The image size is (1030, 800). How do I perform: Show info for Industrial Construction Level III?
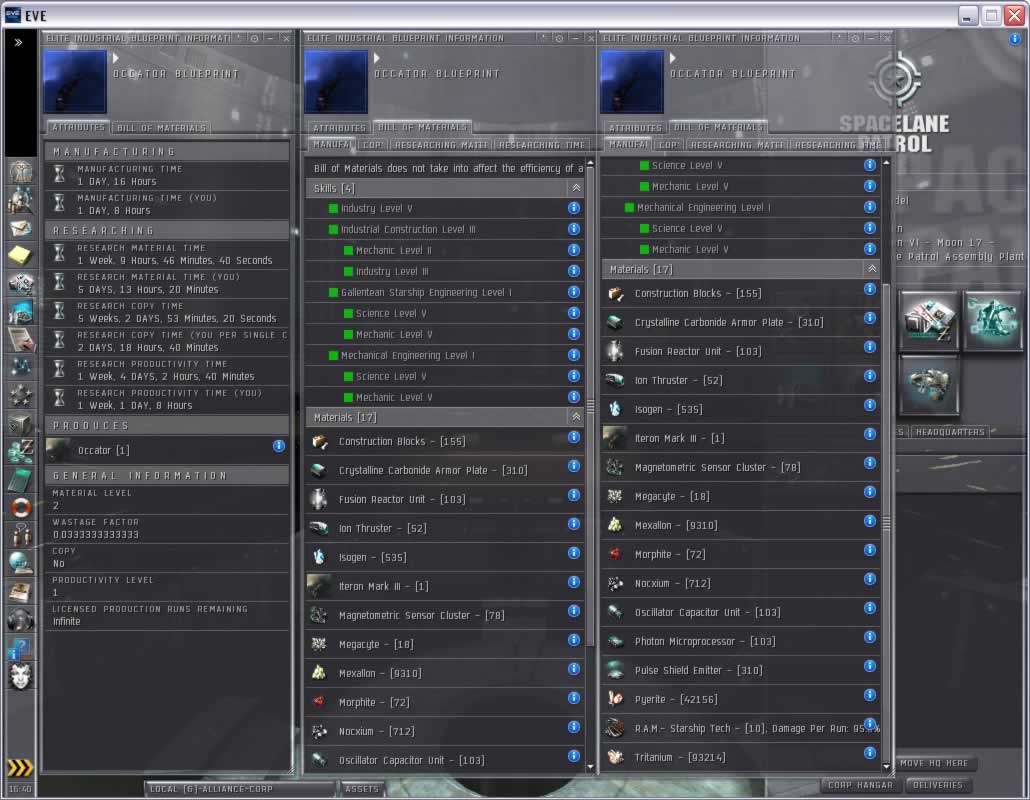coord(573,229)
